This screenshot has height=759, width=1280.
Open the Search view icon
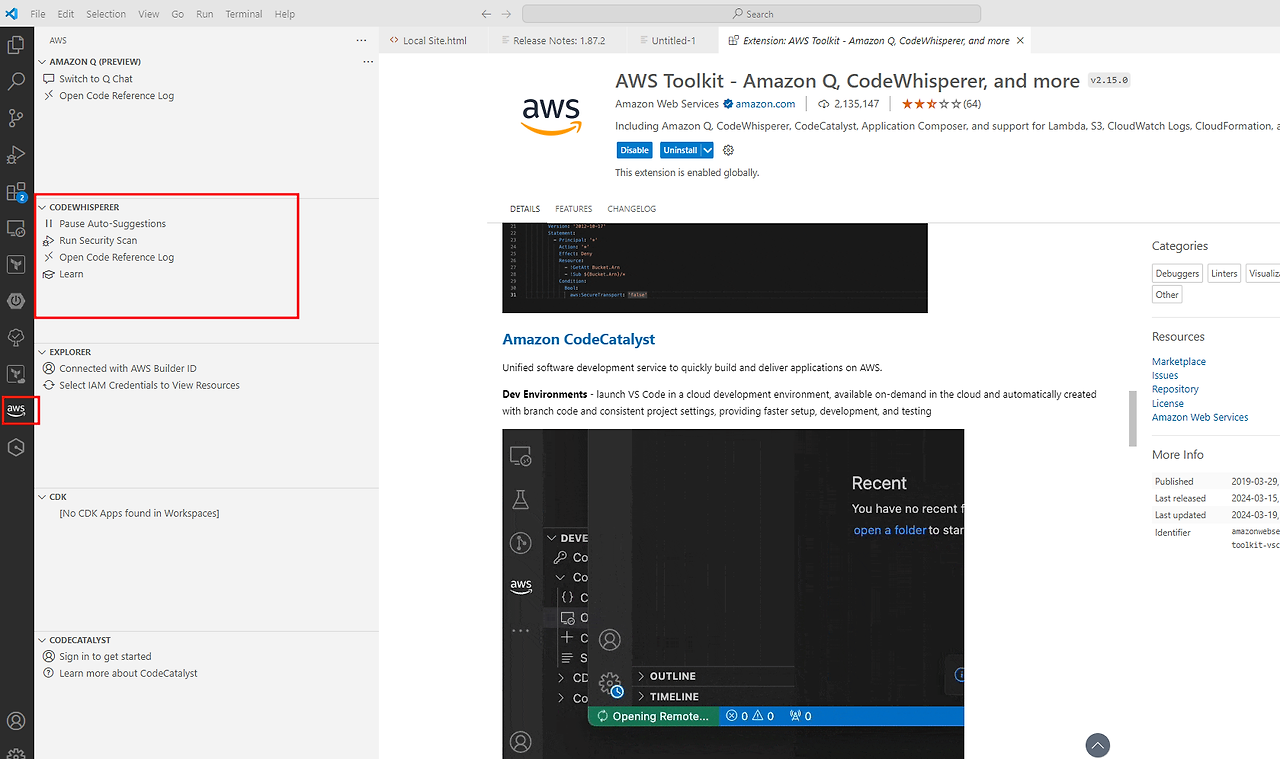[x=16, y=81]
